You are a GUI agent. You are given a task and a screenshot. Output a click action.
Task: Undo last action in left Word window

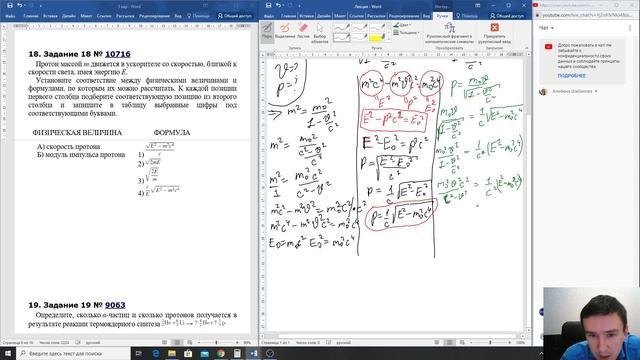coord(19,5)
